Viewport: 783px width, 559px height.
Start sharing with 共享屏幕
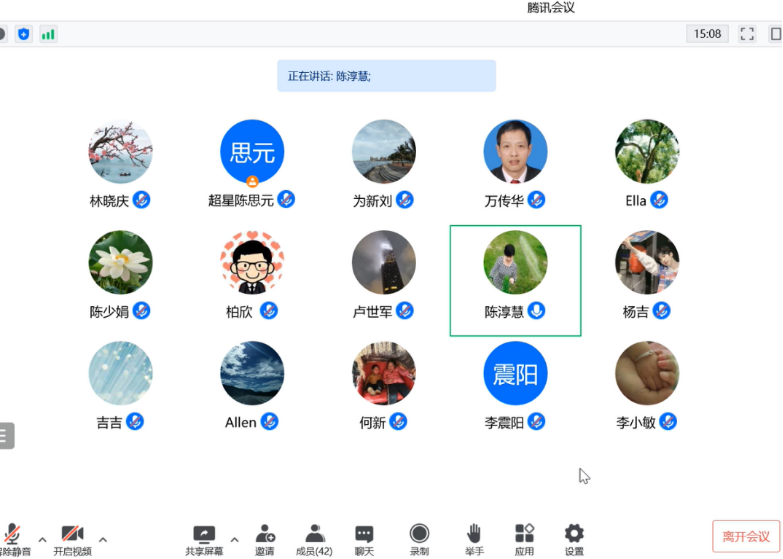pos(204,540)
